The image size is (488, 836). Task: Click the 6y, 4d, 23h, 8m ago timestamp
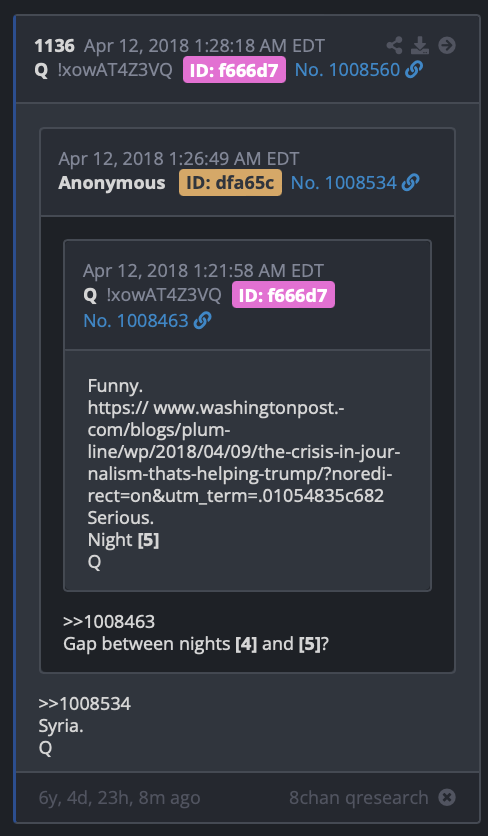point(119,798)
